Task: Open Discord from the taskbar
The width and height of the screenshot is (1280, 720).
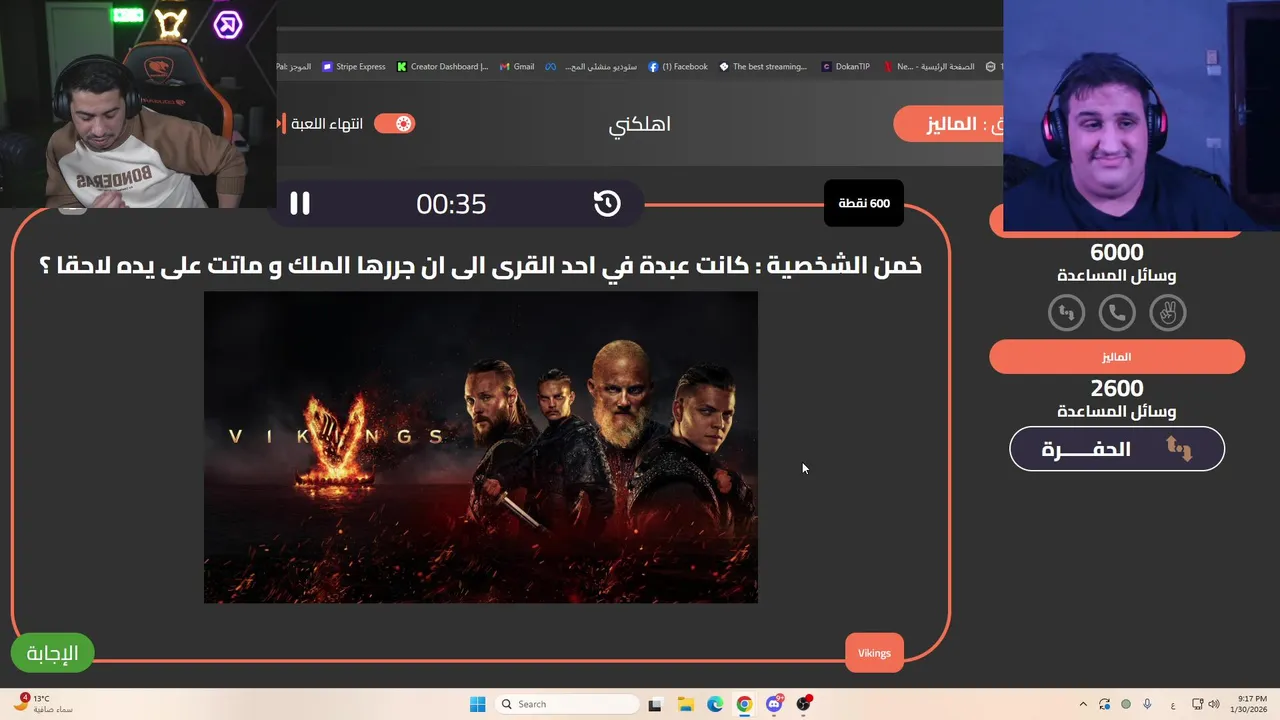Action: 774,704
